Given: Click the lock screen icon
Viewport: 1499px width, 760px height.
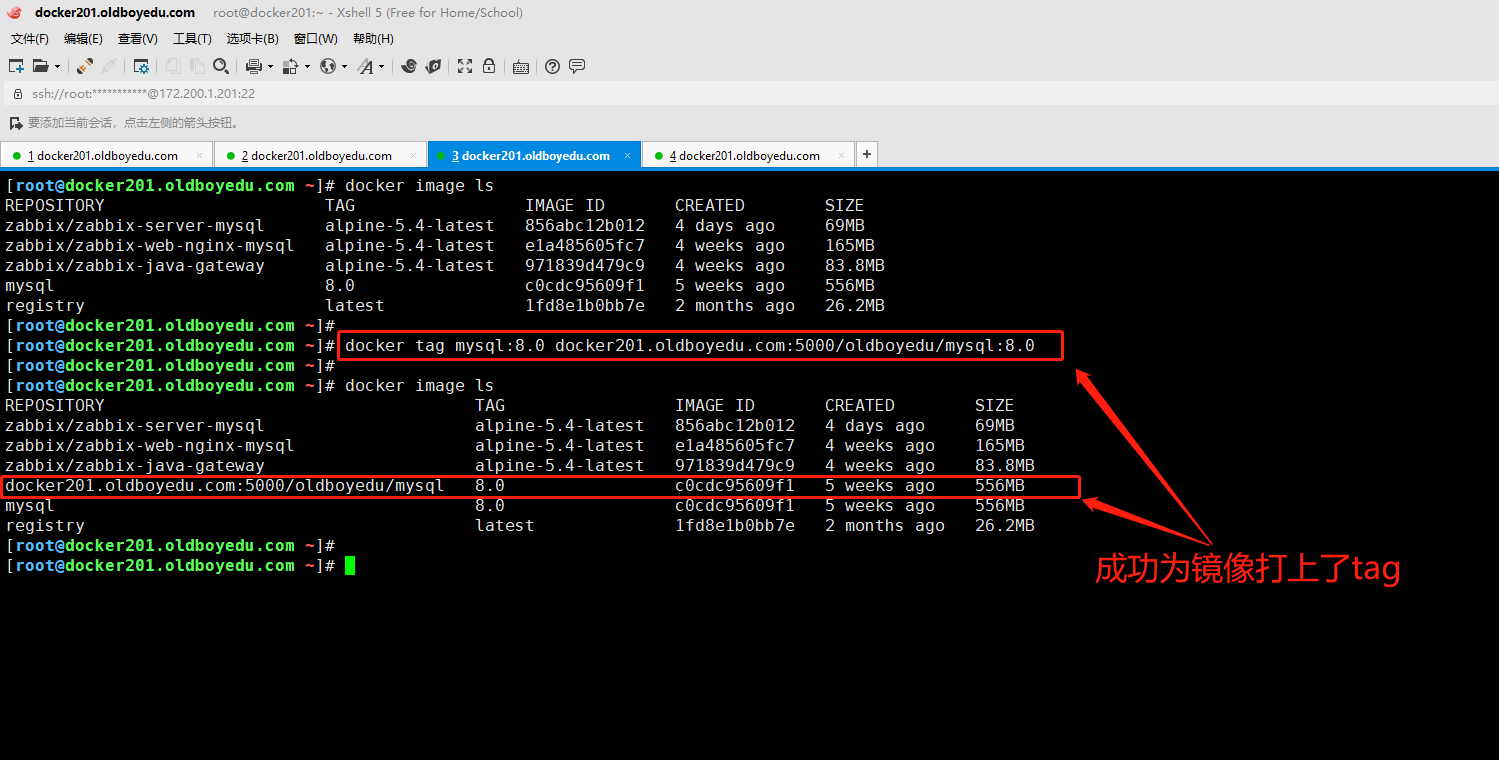Looking at the screenshot, I should click(x=489, y=66).
